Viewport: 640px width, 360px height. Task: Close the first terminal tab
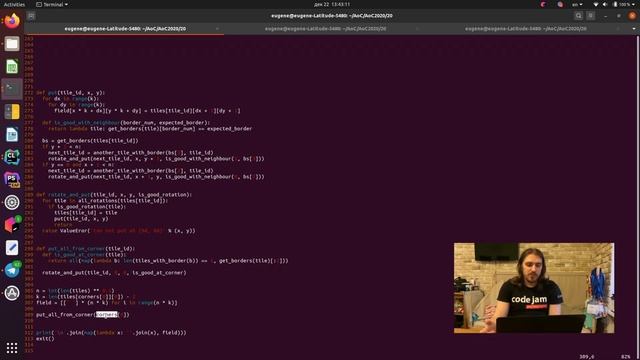click(x=217, y=29)
